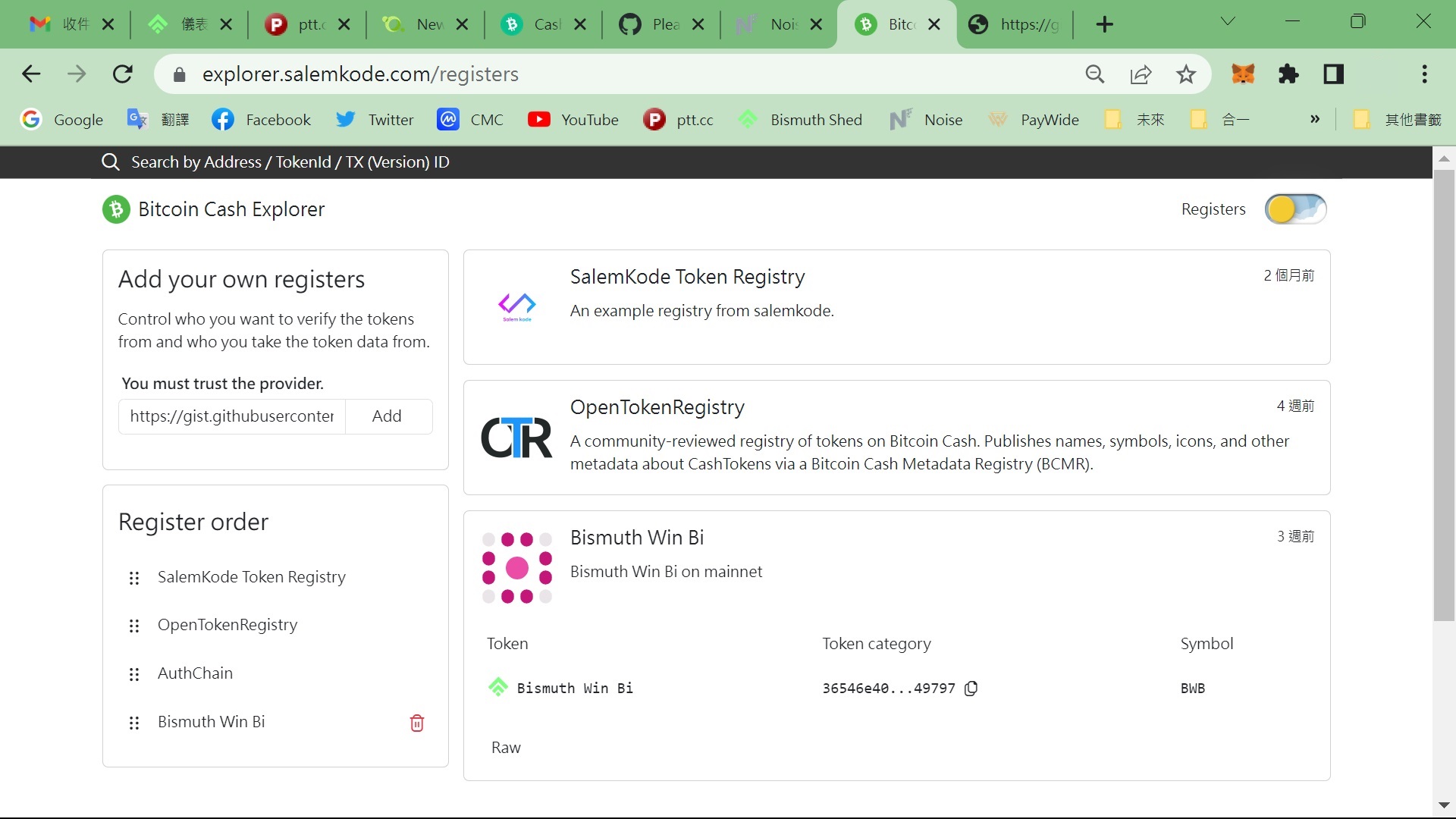Click the browser address bar URL
Viewport: 1456px width, 819px height.
(x=360, y=74)
